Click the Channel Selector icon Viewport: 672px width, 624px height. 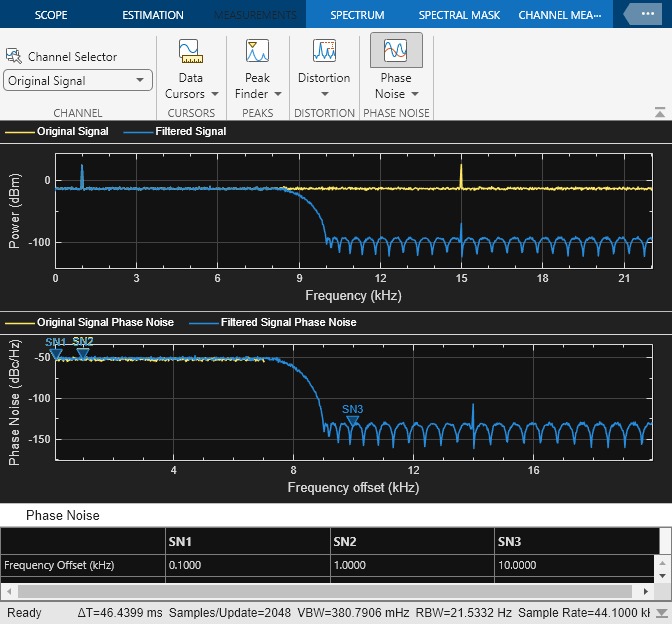pyautogui.click(x=14, y=57)
